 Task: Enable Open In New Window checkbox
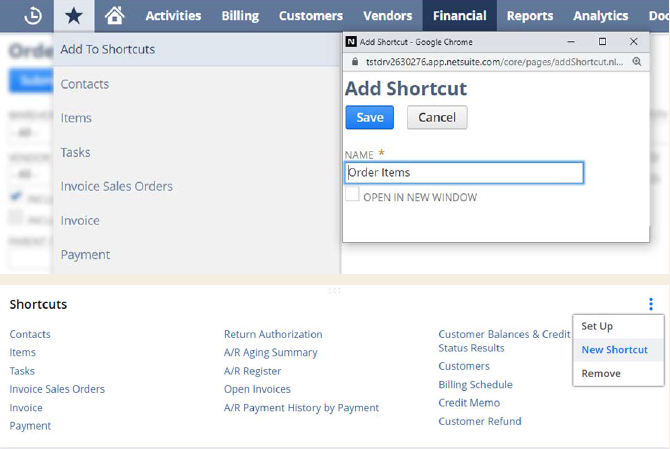(x=352, y=196)
